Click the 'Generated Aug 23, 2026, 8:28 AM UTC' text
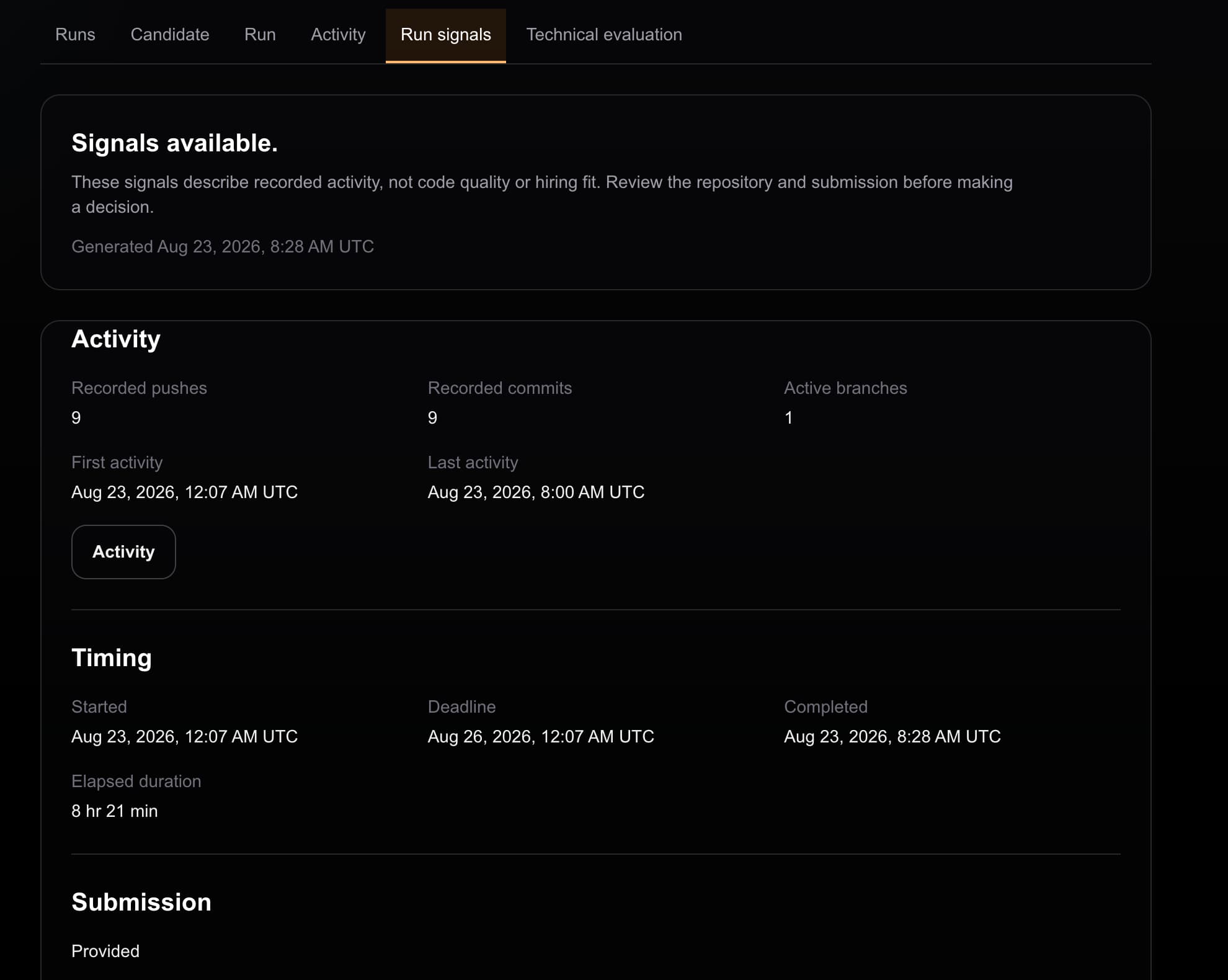The height and width of the screenshot is (980, 1228). (223, 246)
